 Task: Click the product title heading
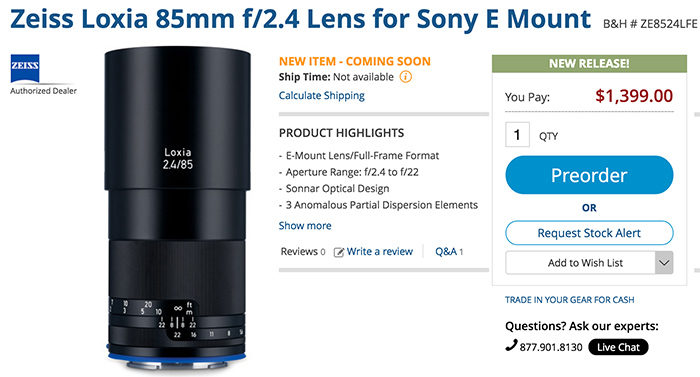[x=300, y=19]
